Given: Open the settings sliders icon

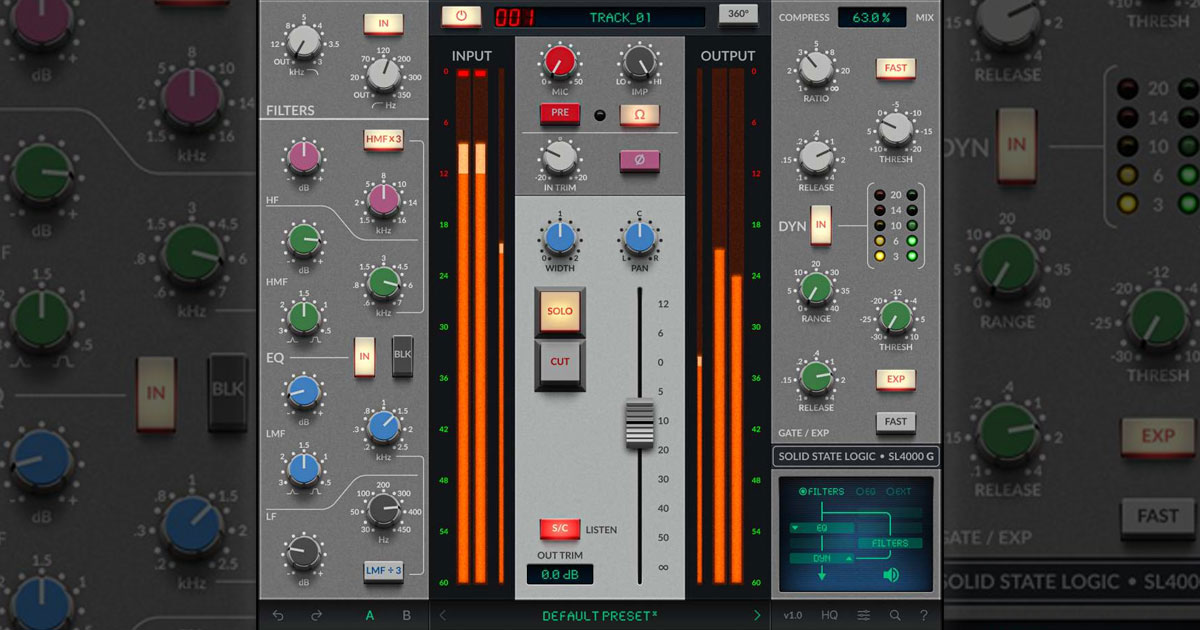Looking at the screenshot, I should (x=864, y=616).
